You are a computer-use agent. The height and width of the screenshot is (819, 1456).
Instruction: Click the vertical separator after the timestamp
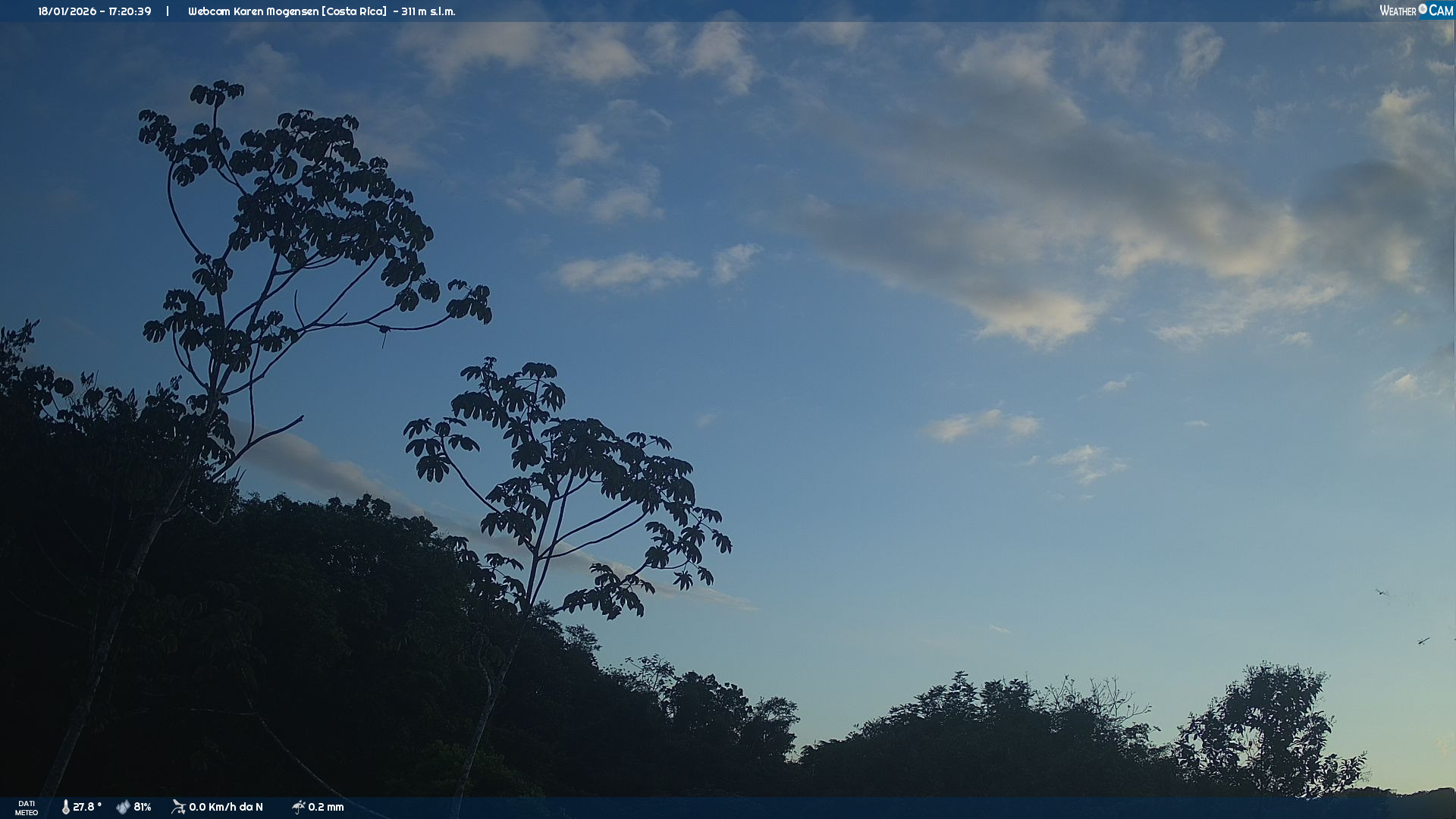pos(168,11)
